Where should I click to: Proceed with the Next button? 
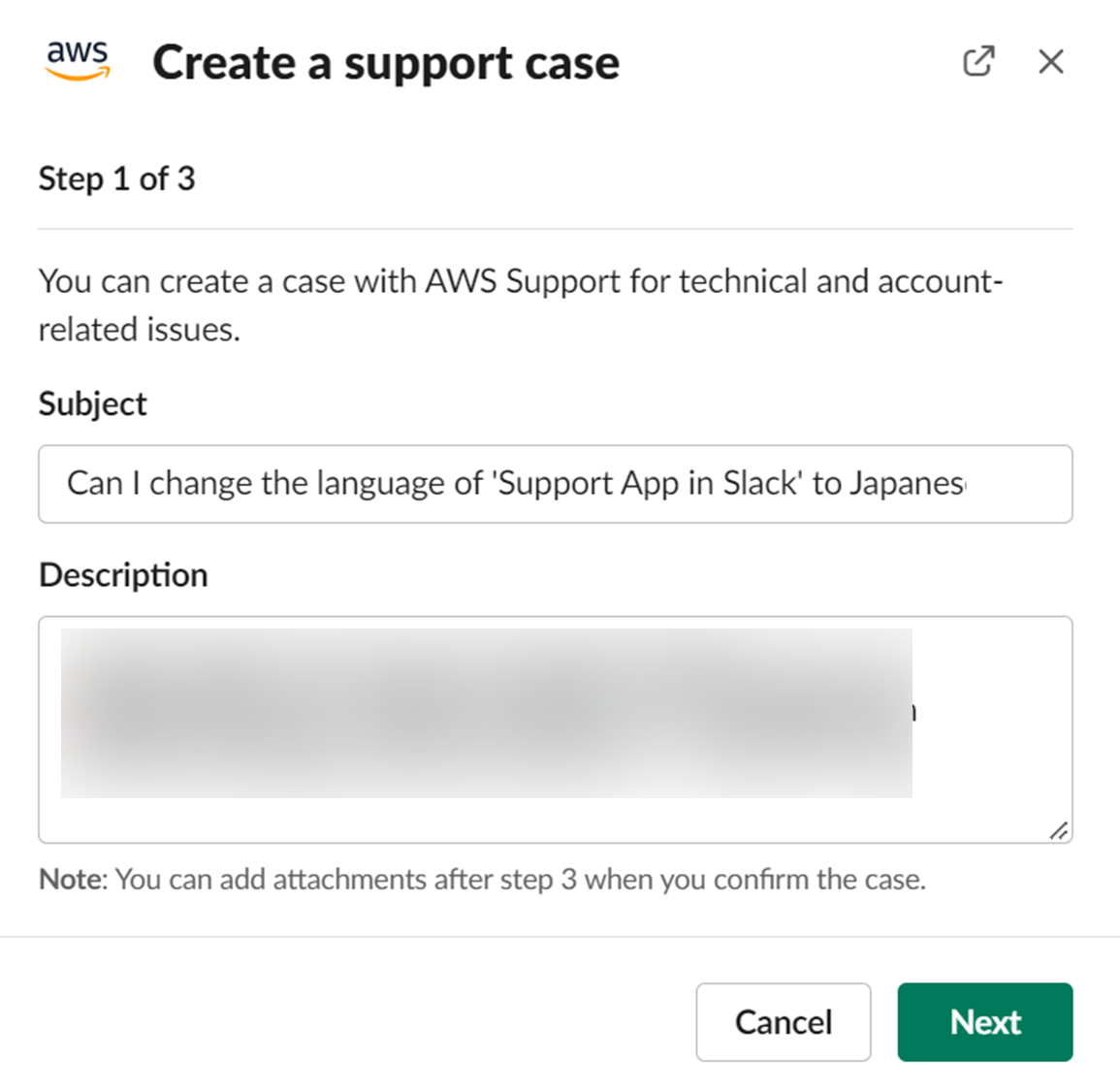pyautogui.click(x=985, y=1022)
